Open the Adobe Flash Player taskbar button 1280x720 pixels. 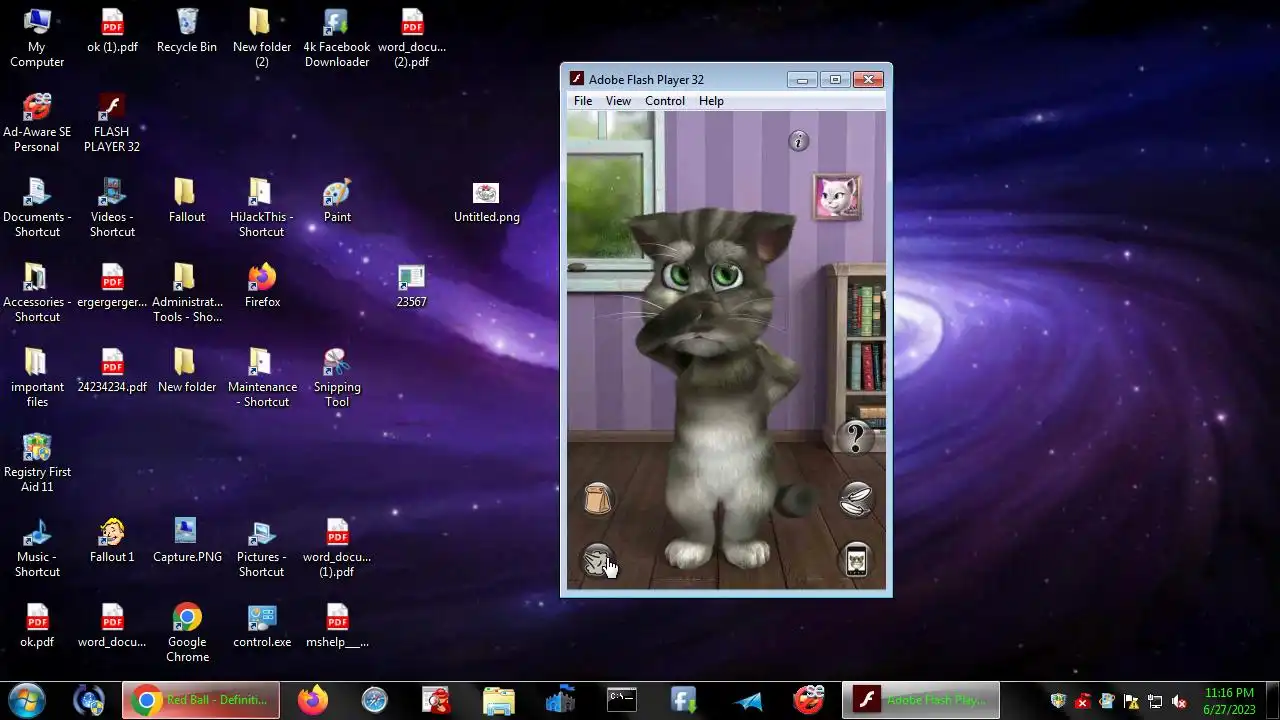click(x=920, y=700)
